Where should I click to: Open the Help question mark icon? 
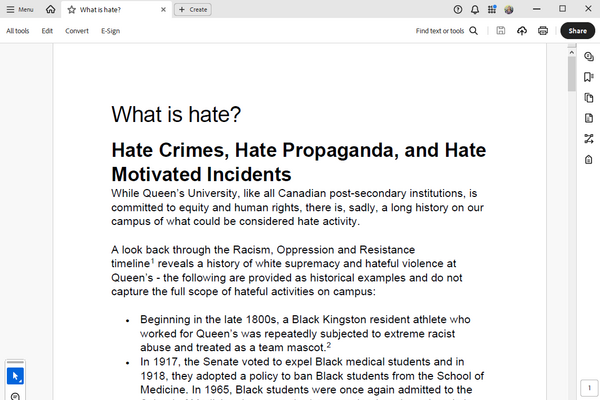click(458, 10)
